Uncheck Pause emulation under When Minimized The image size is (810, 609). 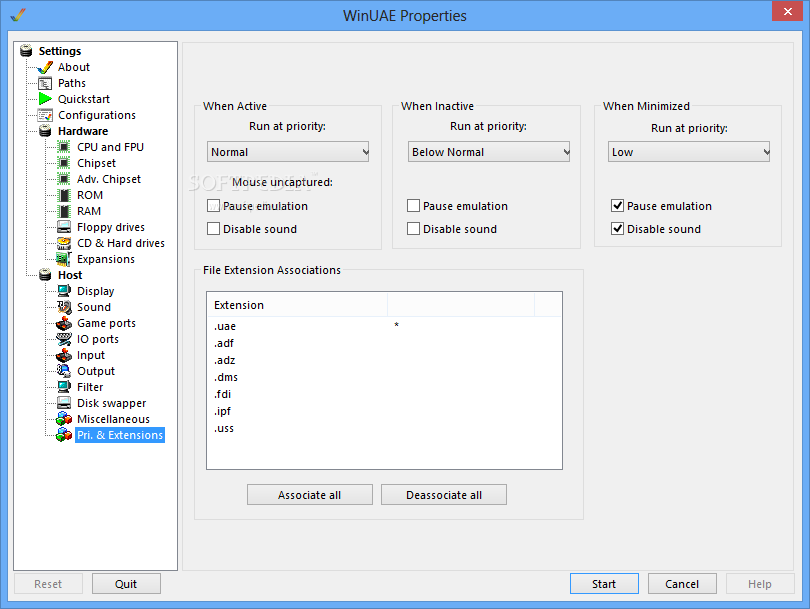pyautogui.click(x=617, y=206)
